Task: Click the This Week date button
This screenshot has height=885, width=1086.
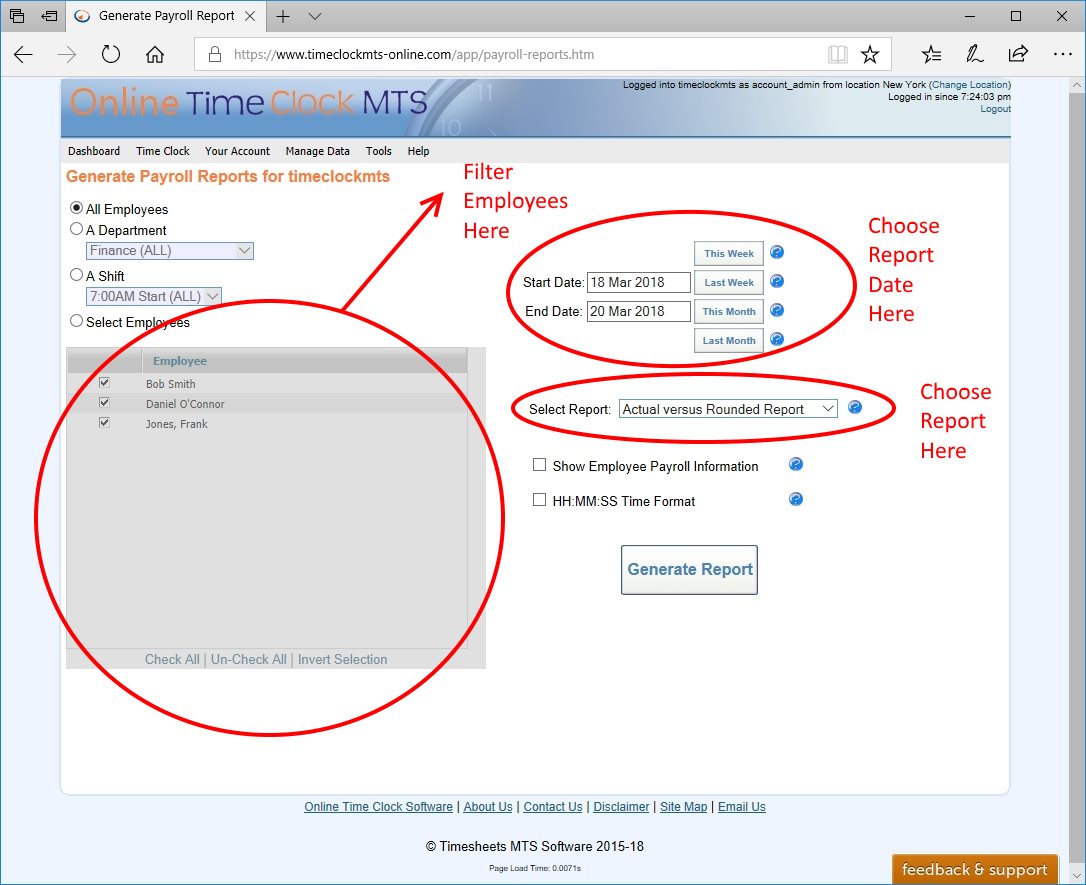Action: 729,253
